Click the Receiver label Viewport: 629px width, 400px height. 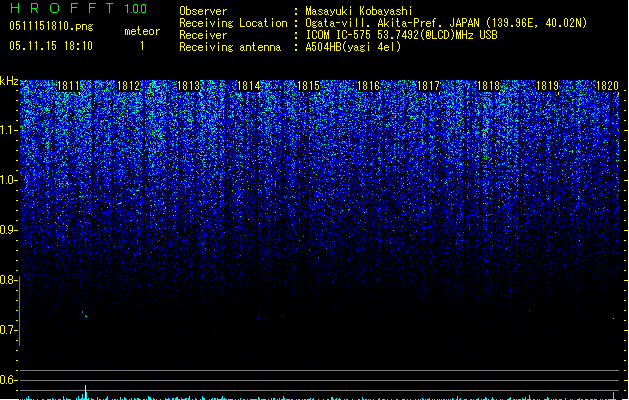pos(203,35)
